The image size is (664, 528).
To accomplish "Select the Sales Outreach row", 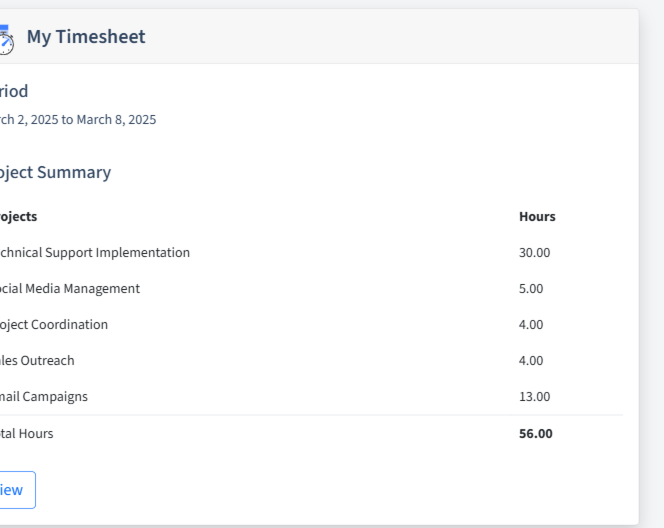I will [311, 360].
